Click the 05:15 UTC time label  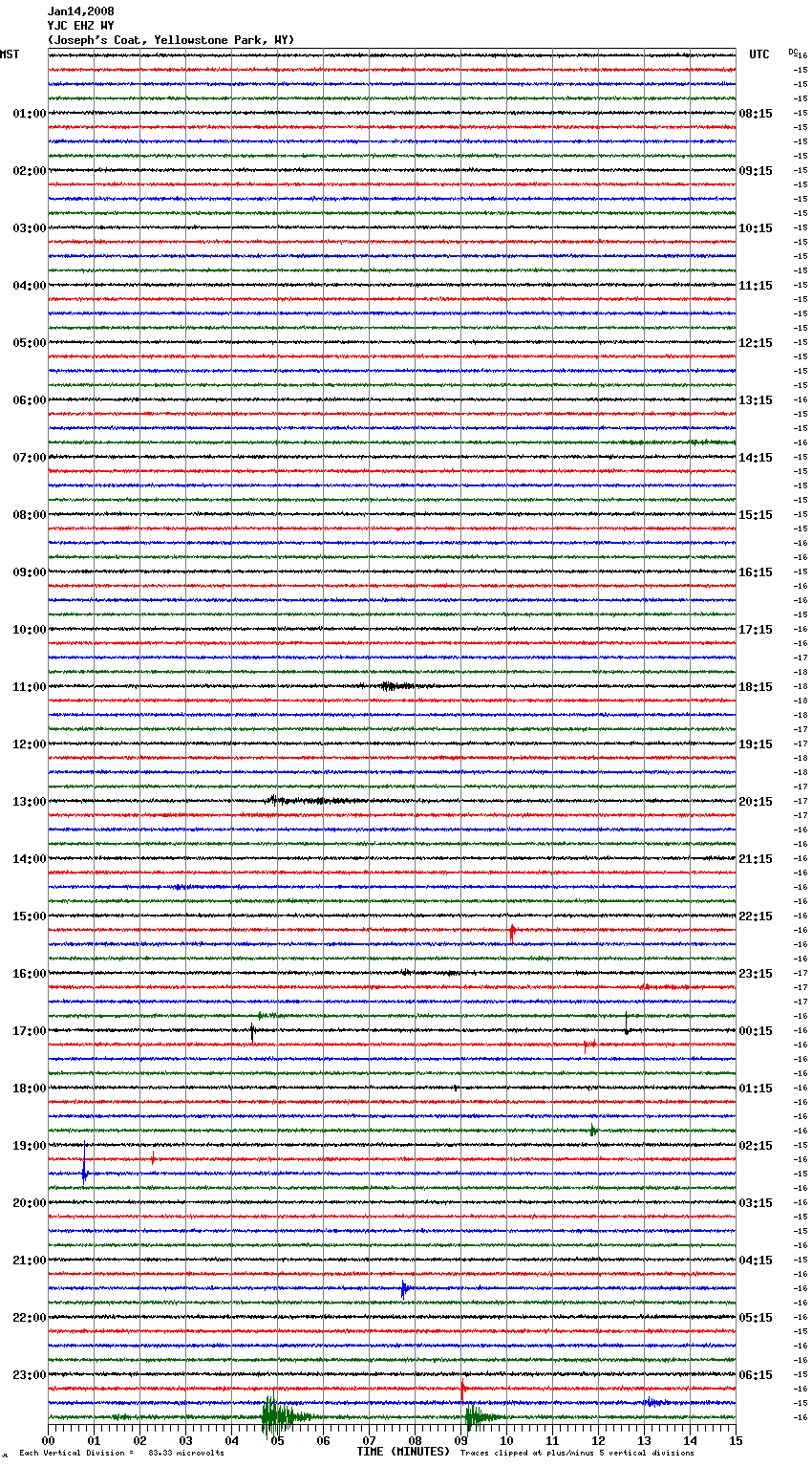pyautogui.click(x=756, y=1318)
